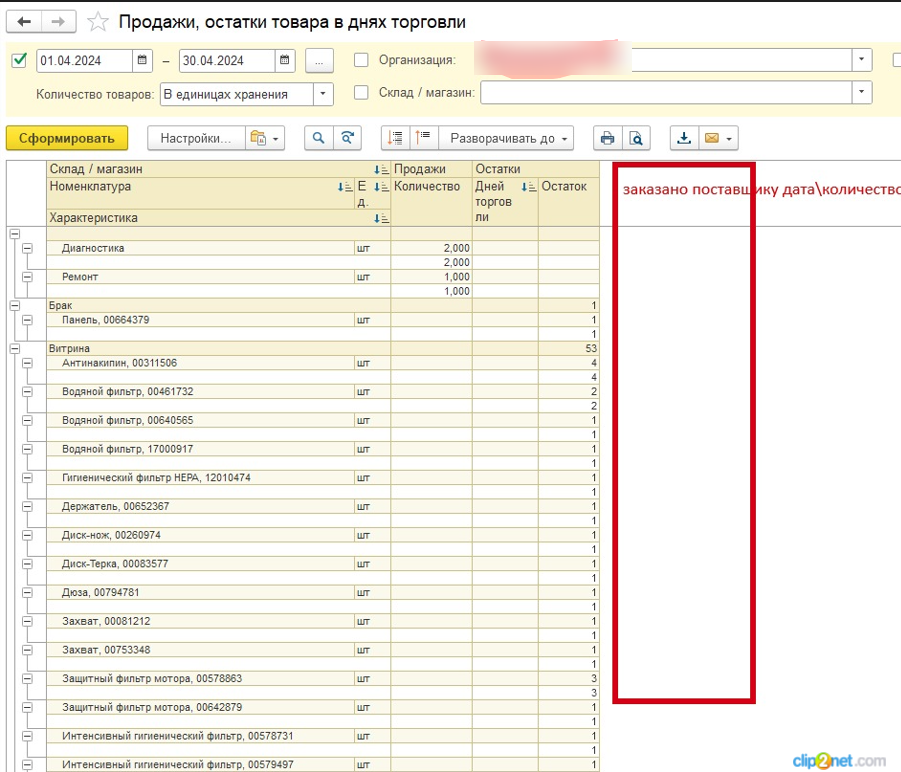Add report to favorites with star icon
901x772 pixels.
[x=98, y=21]
